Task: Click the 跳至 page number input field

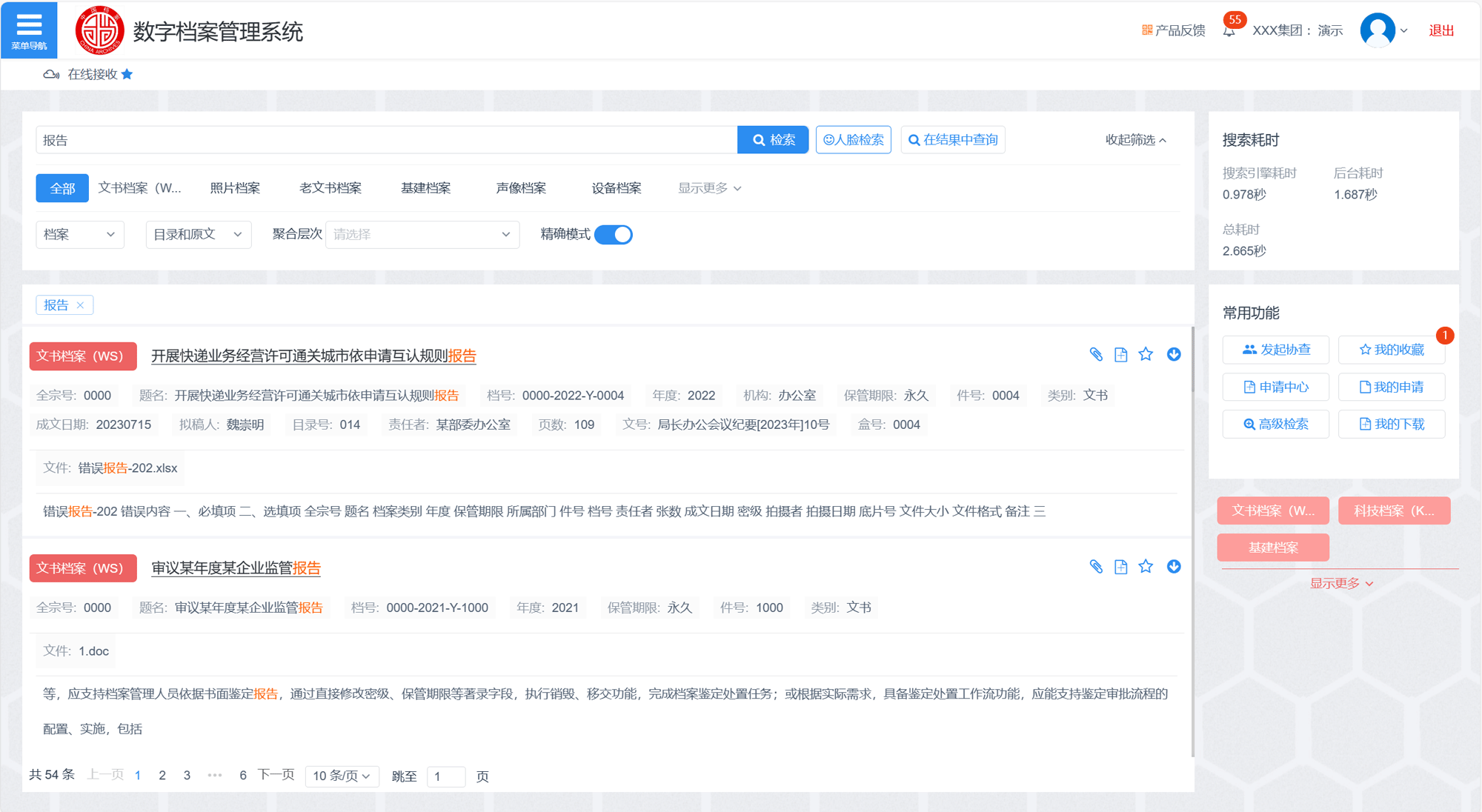Action: click(x=446, y=776)
